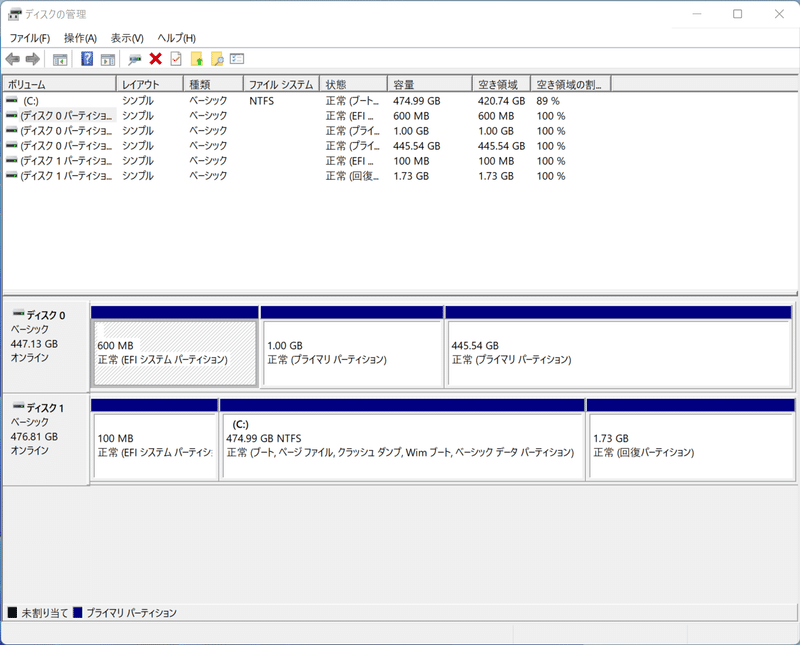Click the Disk Management title bar app icon

click(x=15, y=14)
